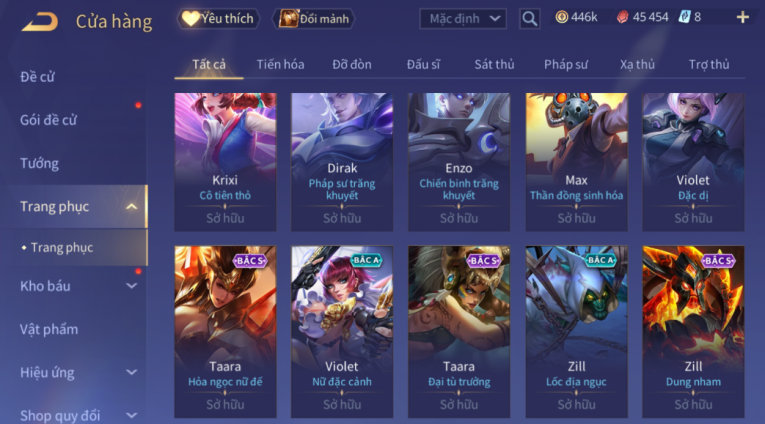Screen dimensions: 765x424
Task: Select the Xạ thủ tab
Action: tap(637, 64)
